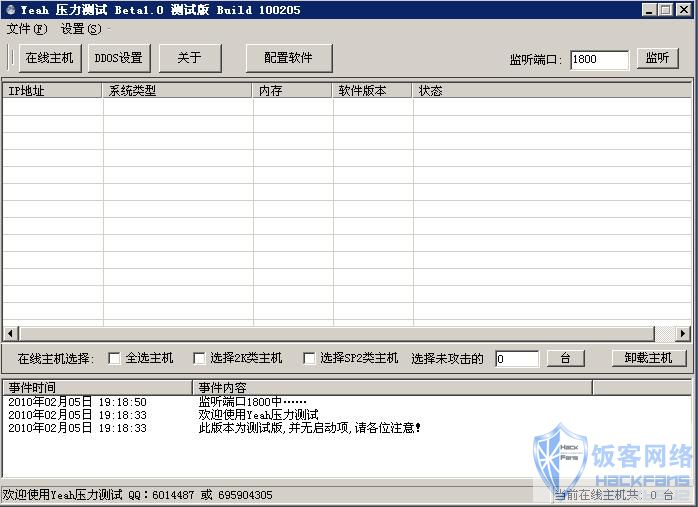Close the Yeah 压力测试 window
Viewport: 698px width, 507px height.
click(x=683, y=10)
